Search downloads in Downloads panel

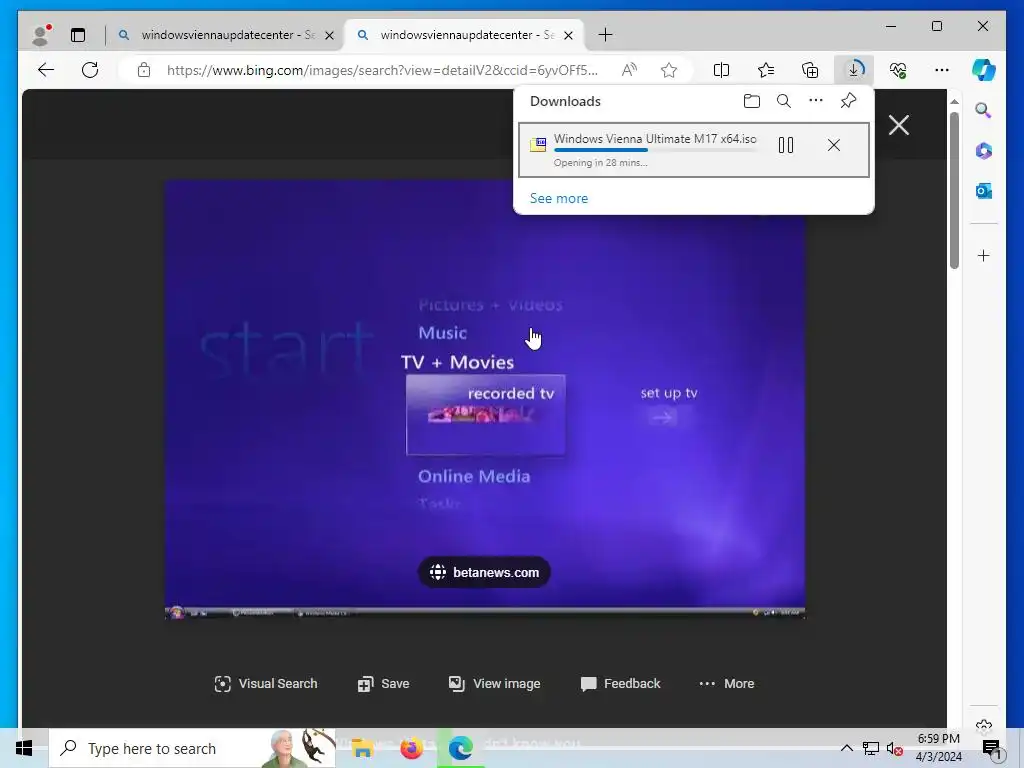point(784,101)
